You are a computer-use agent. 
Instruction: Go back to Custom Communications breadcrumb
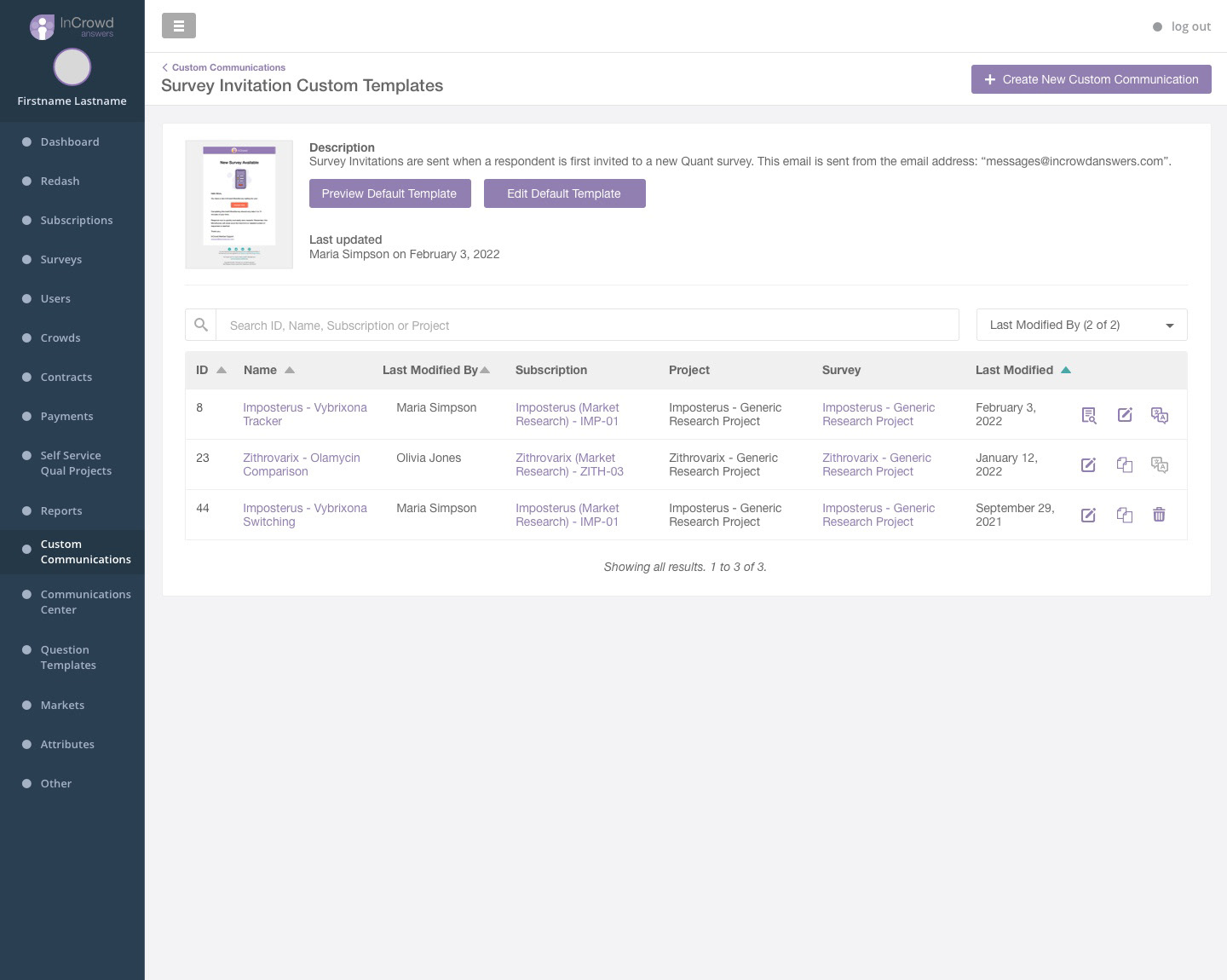tap(224, 67)
